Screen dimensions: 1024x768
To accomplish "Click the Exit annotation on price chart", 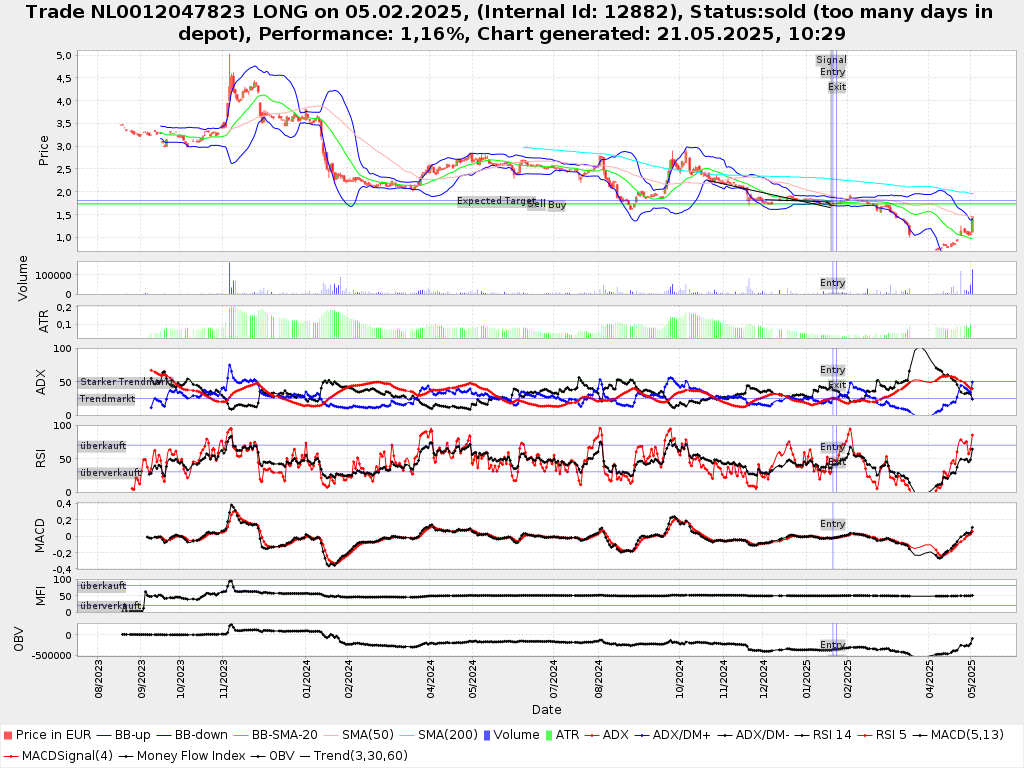I will point(837,87).
